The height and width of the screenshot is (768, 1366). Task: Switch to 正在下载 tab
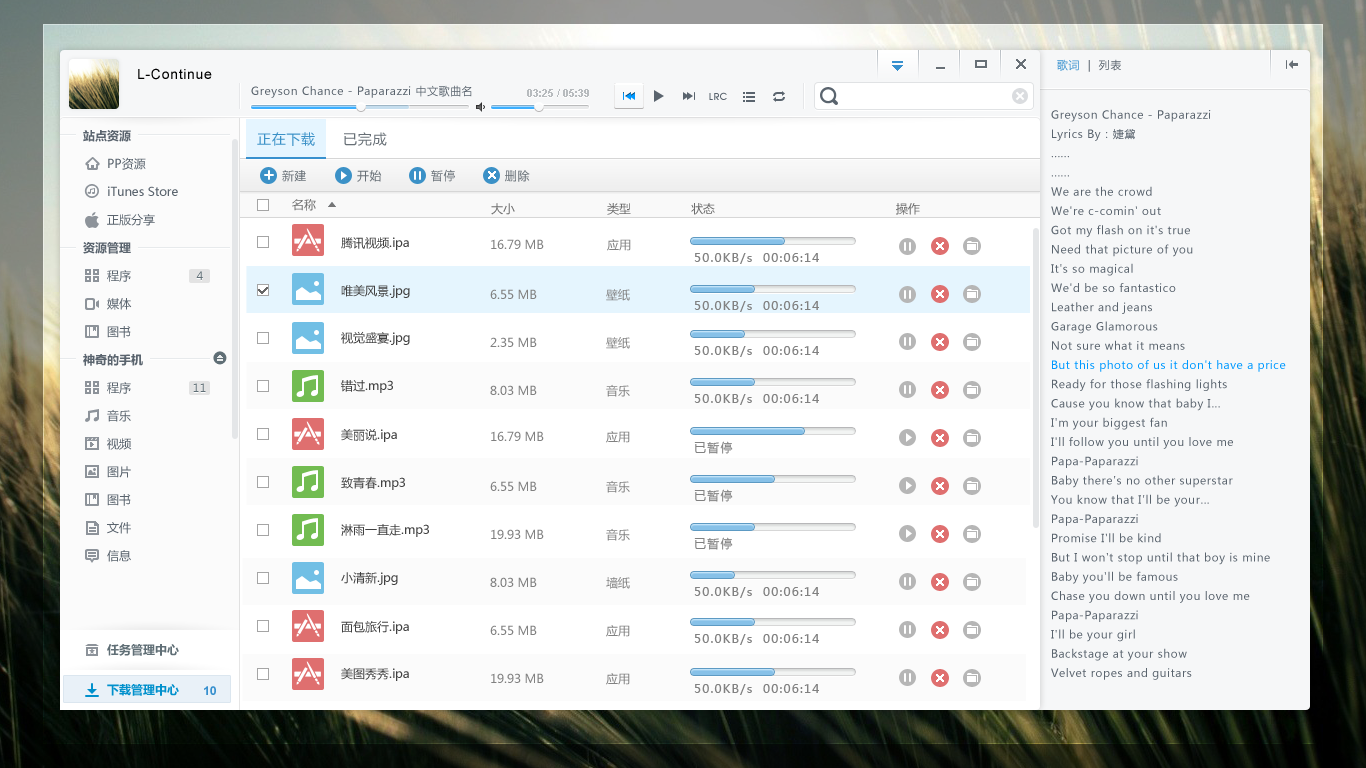[x=286, y=139]
